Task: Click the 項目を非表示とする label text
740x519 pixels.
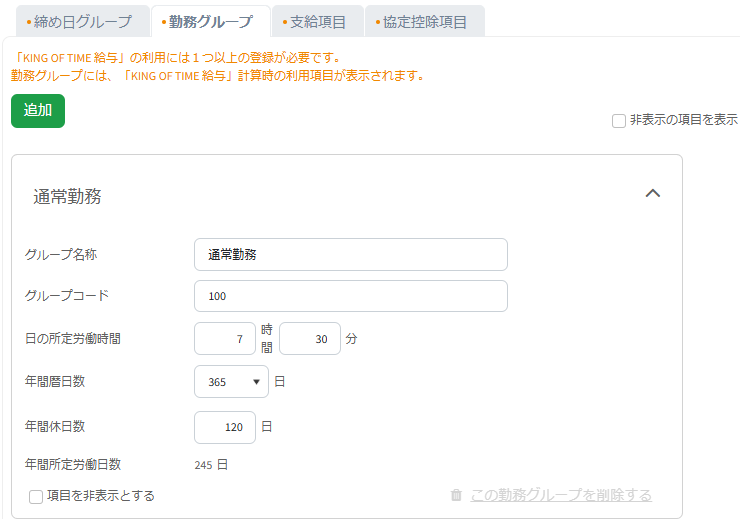Action: (101, 496)
